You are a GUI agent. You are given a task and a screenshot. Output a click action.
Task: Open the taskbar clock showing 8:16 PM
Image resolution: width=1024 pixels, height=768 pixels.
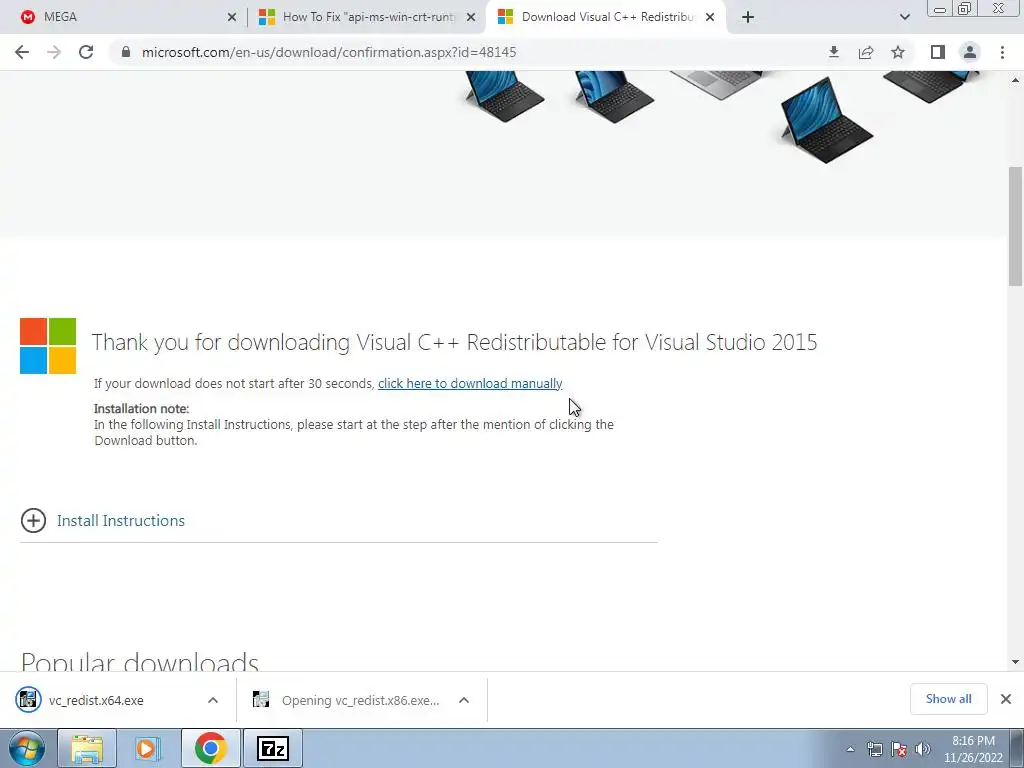pos(973,749)
